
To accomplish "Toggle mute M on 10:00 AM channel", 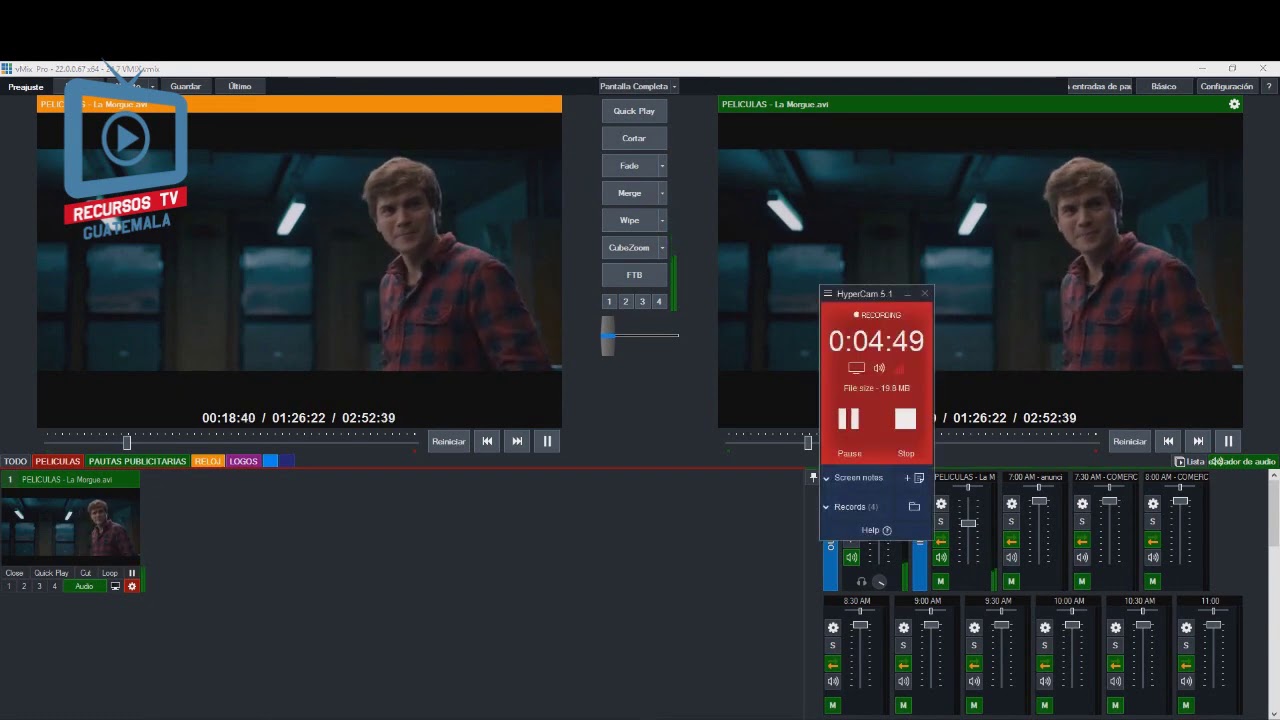I will [1045, 705].
